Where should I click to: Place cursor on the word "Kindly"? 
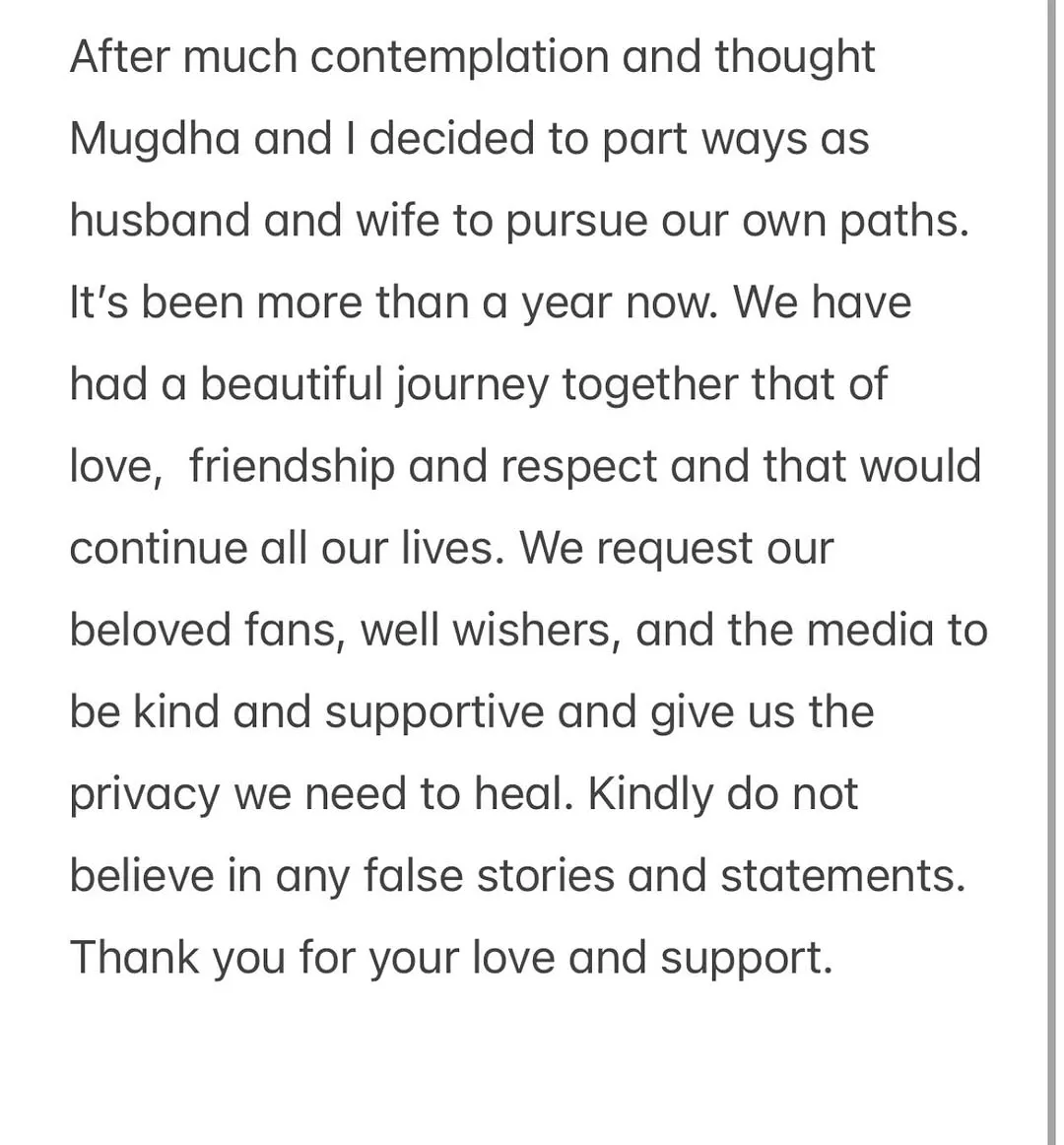(x=649, y=793)
